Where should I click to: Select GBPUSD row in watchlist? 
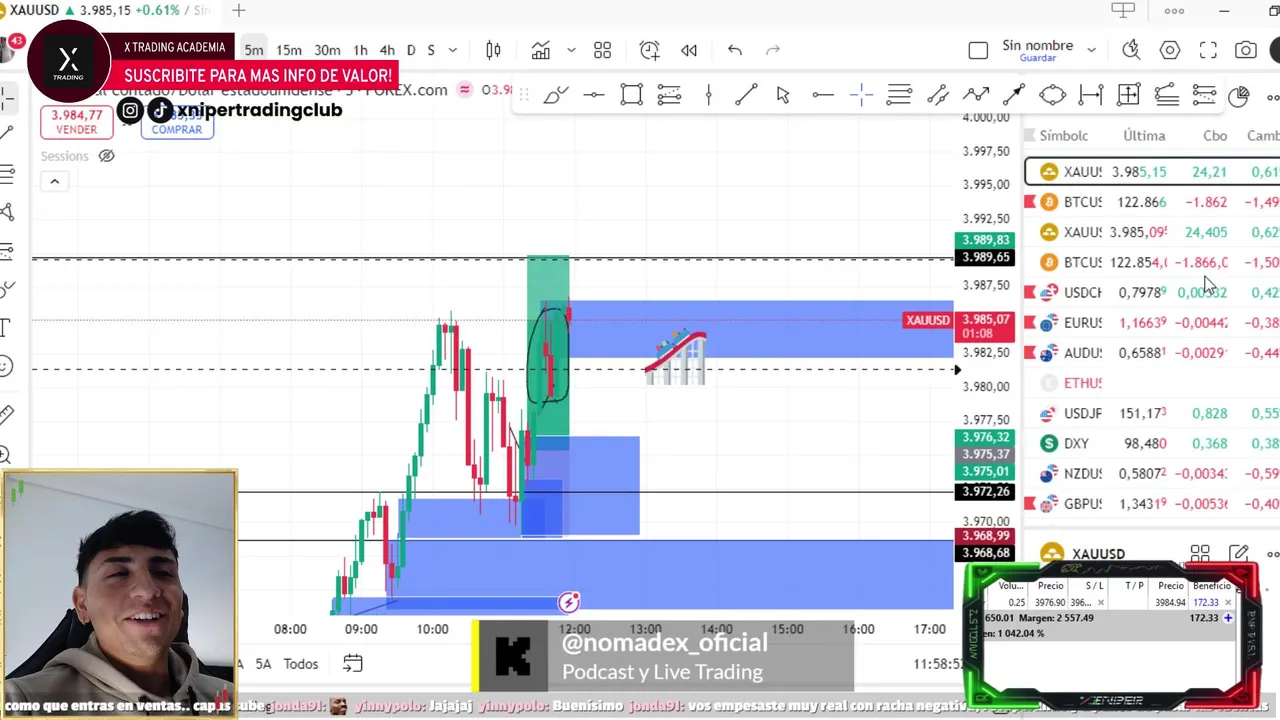tap(1152, 504)
